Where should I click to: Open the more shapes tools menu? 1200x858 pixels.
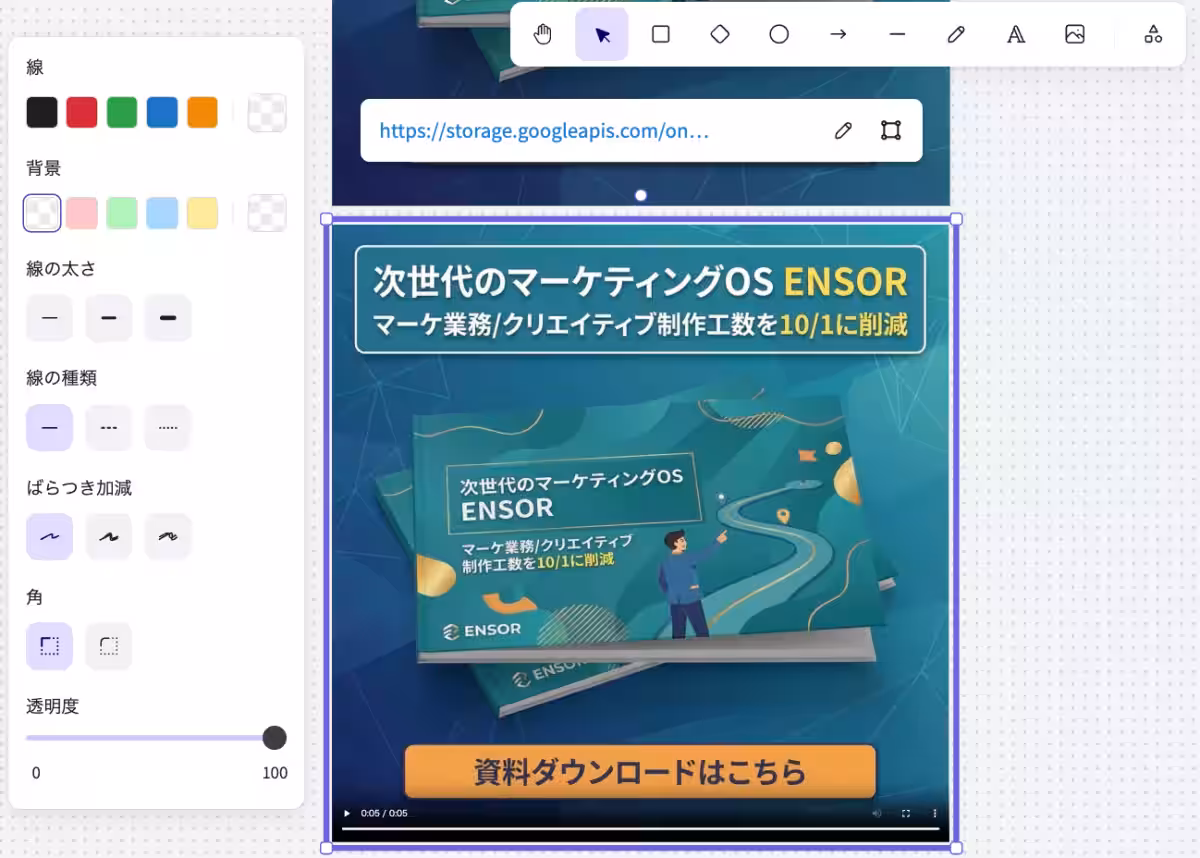[1153, 35]
